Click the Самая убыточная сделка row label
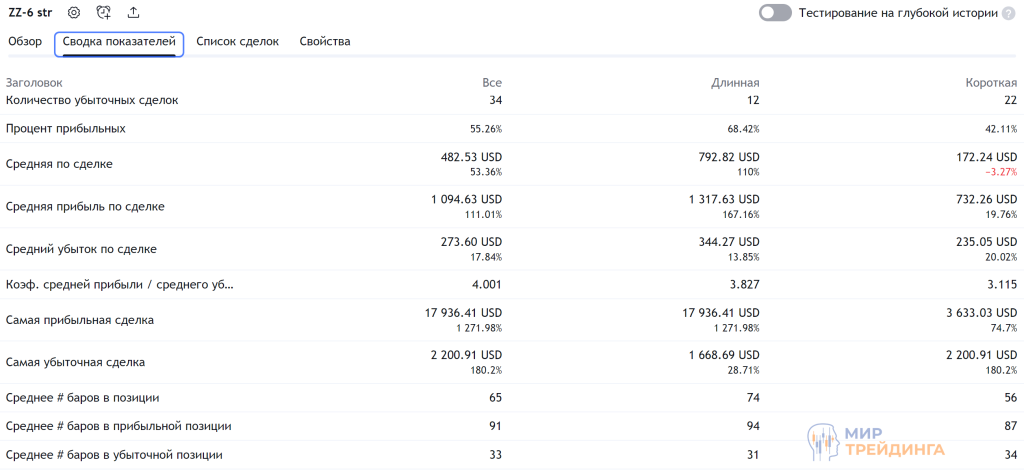This screenshot has width=1024, height=473. tap(76, 362)
